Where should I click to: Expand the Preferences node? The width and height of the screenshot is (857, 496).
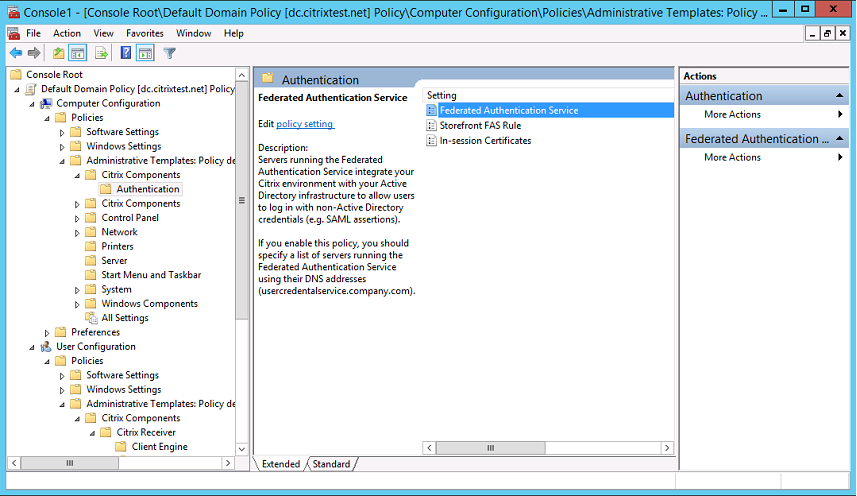pos(47,333)
